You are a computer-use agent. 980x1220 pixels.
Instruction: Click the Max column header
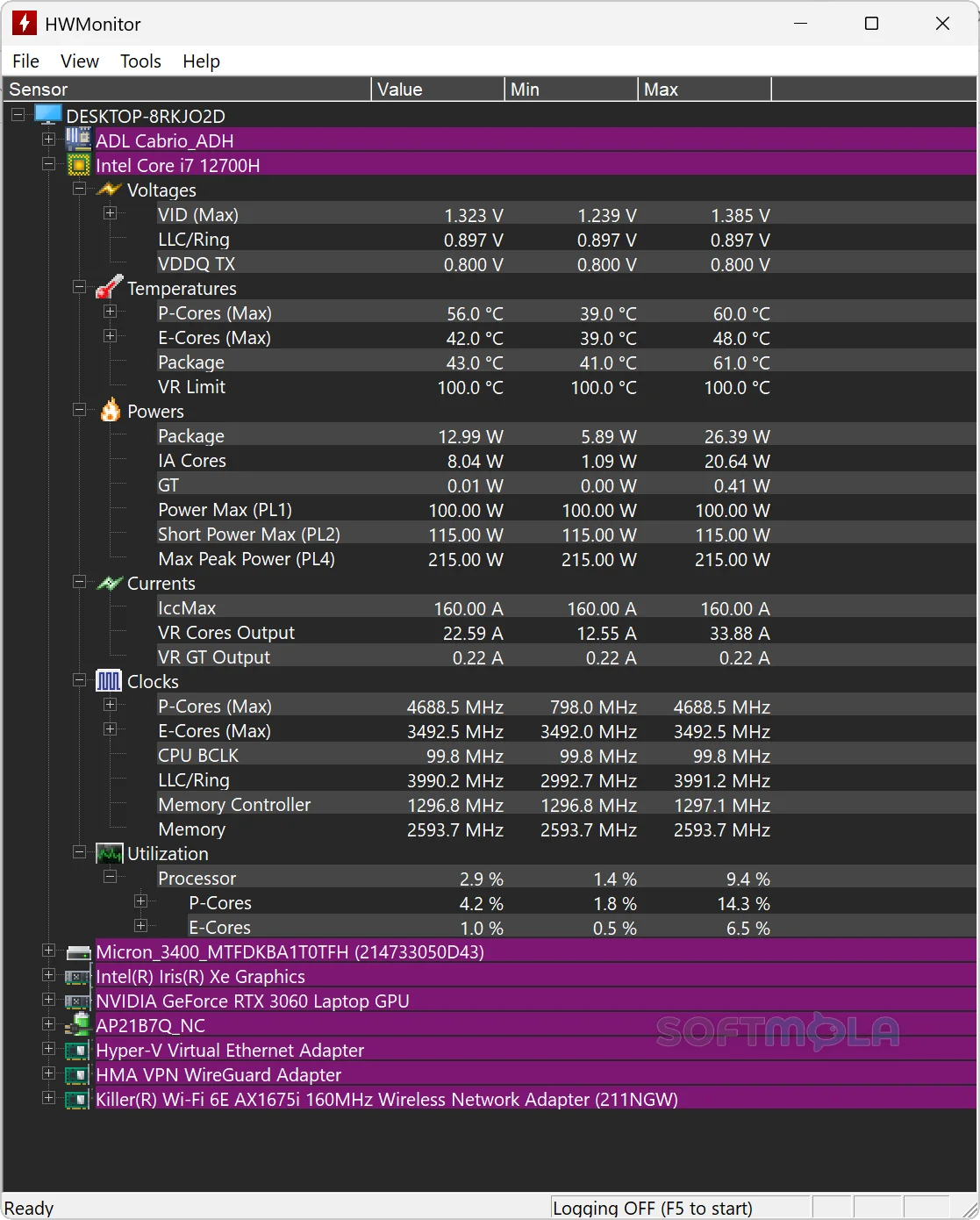[x=705, y=90]
